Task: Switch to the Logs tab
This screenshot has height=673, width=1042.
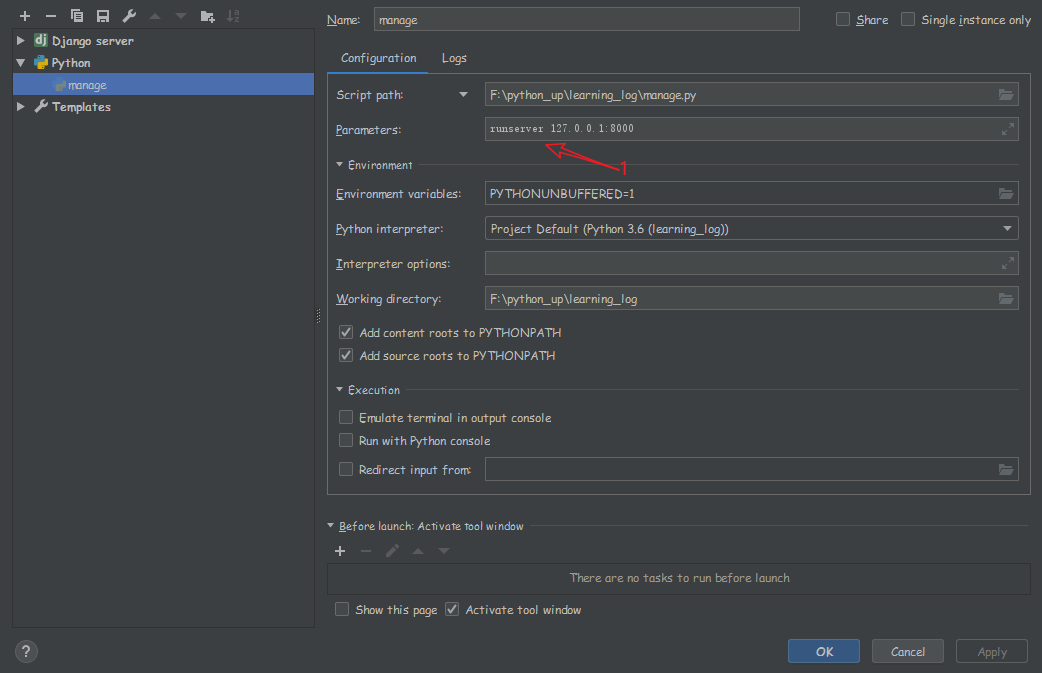Action: point(454,58)
